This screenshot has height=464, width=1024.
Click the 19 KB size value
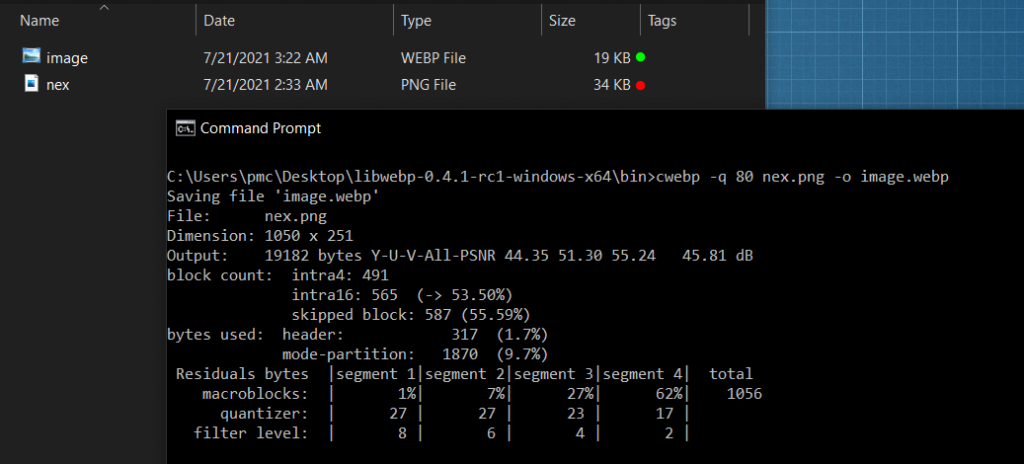pyautogui.click(x=612, y=58)
